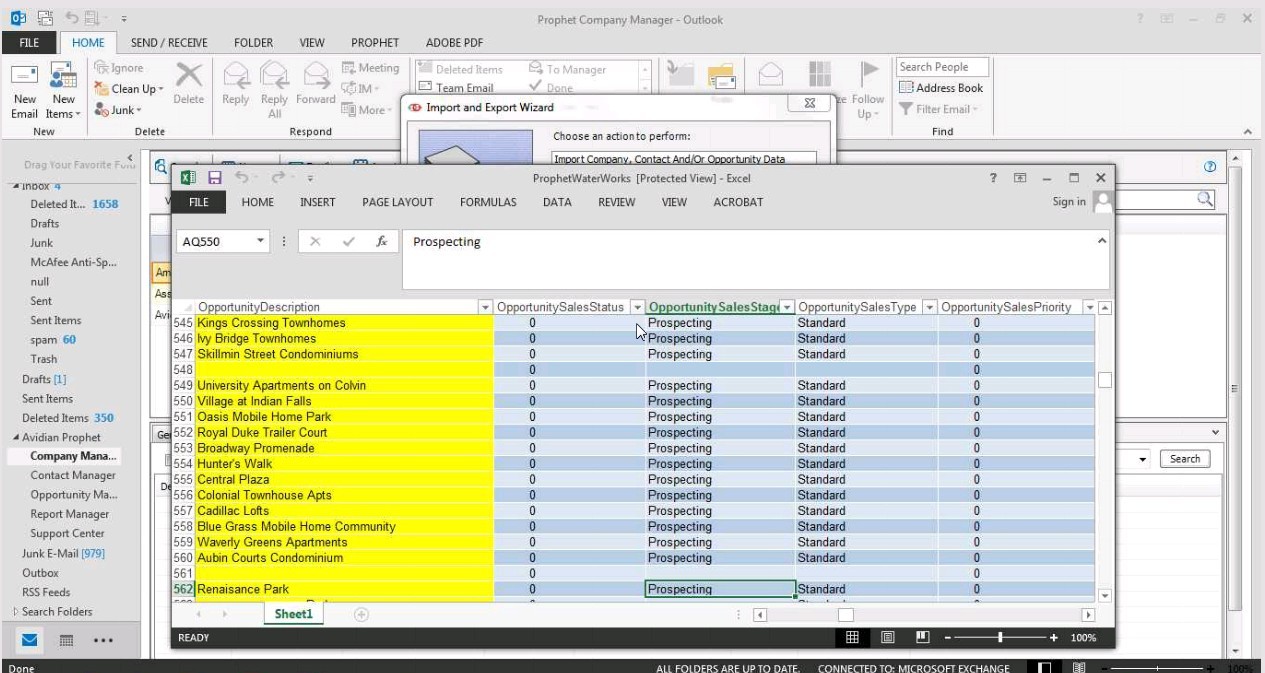
Task: Open the Contact Manager folder
Action: point(73,476)
